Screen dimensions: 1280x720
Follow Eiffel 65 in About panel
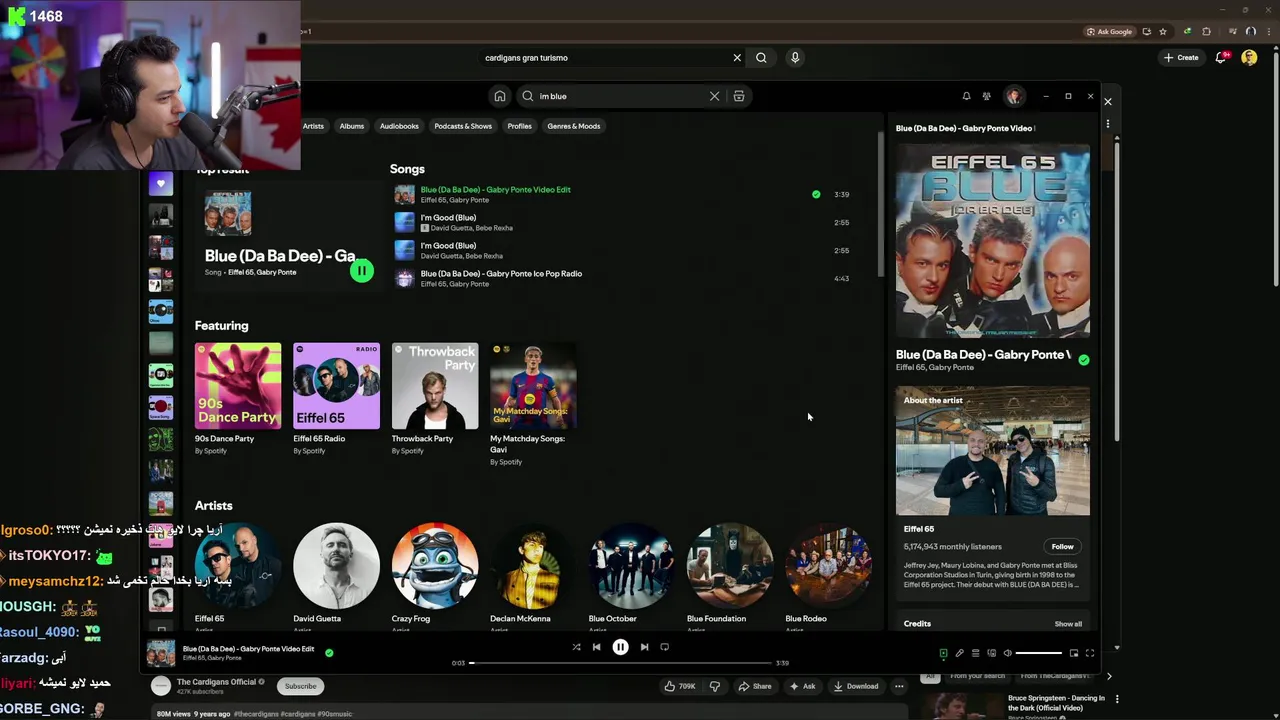[1062, 546]
